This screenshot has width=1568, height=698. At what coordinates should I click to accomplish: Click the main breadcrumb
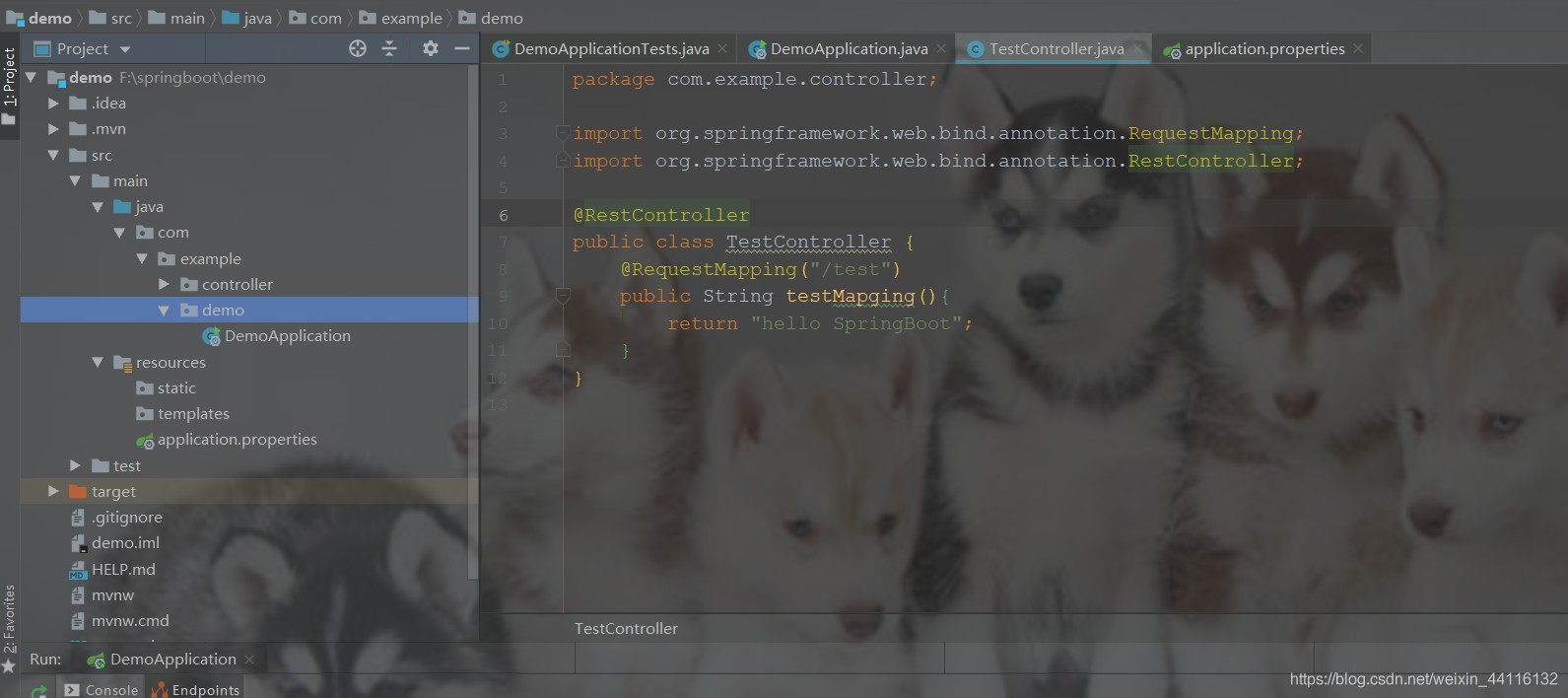(177, 18)
